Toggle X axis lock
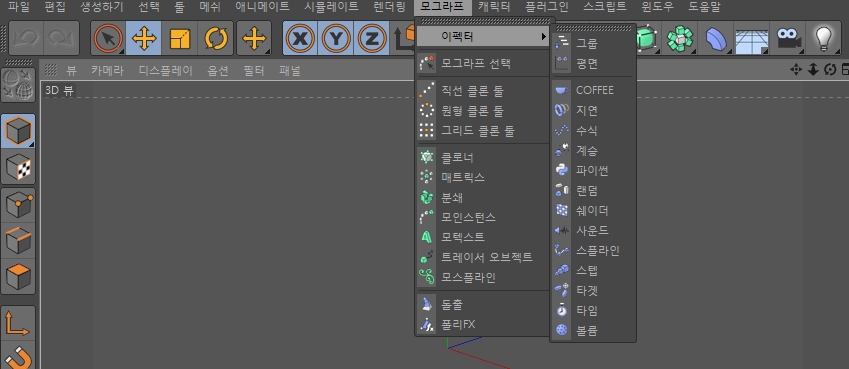Image resolution: width=849 pixels, height=369 pixels. [301, 38]
